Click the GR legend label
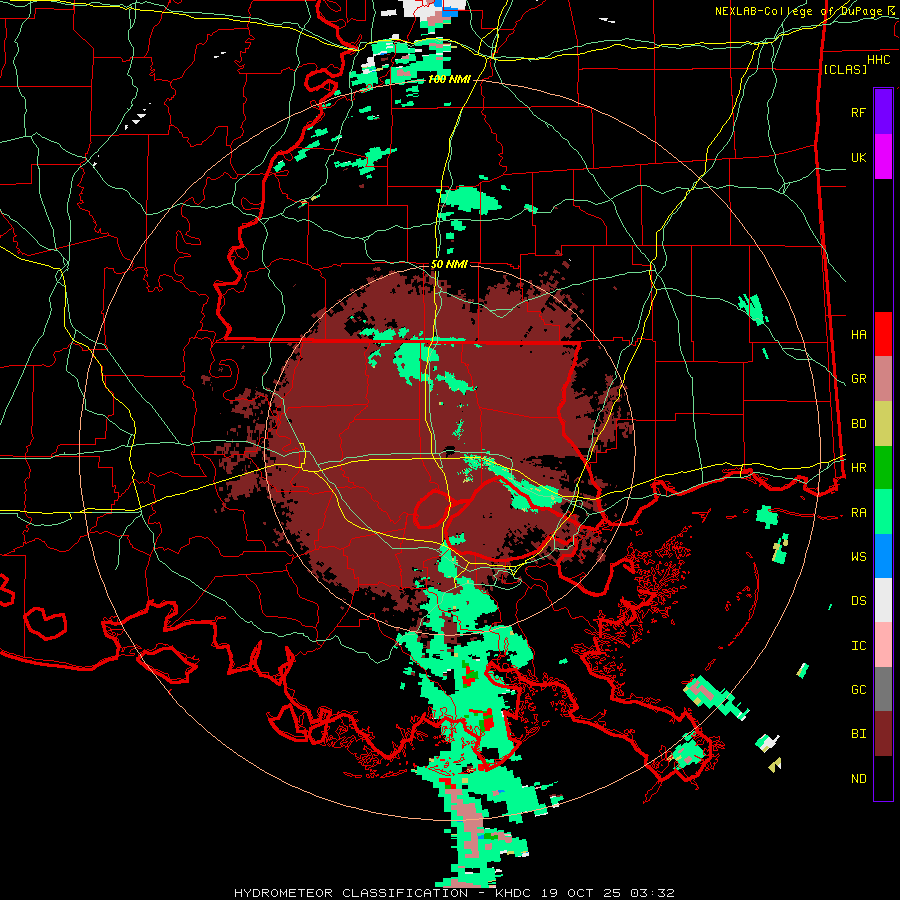 point(858,379)
